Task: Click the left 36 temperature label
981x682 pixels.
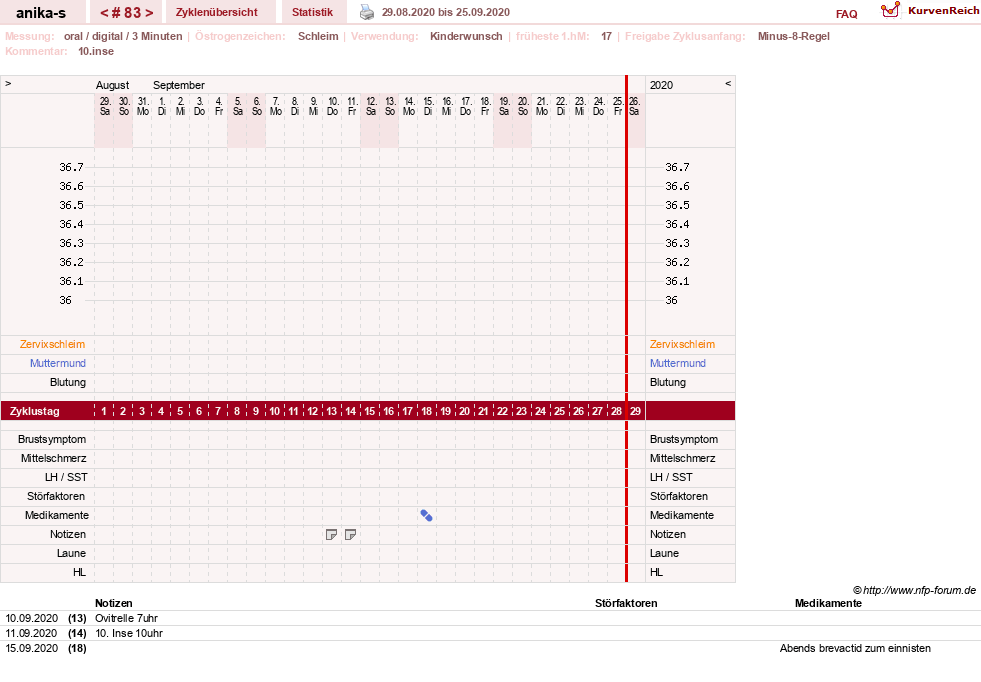Action: [x=66, y=300]
